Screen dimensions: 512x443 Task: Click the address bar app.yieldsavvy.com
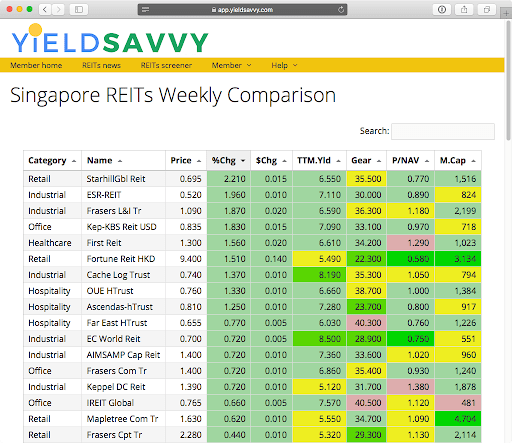pos(242,10)
